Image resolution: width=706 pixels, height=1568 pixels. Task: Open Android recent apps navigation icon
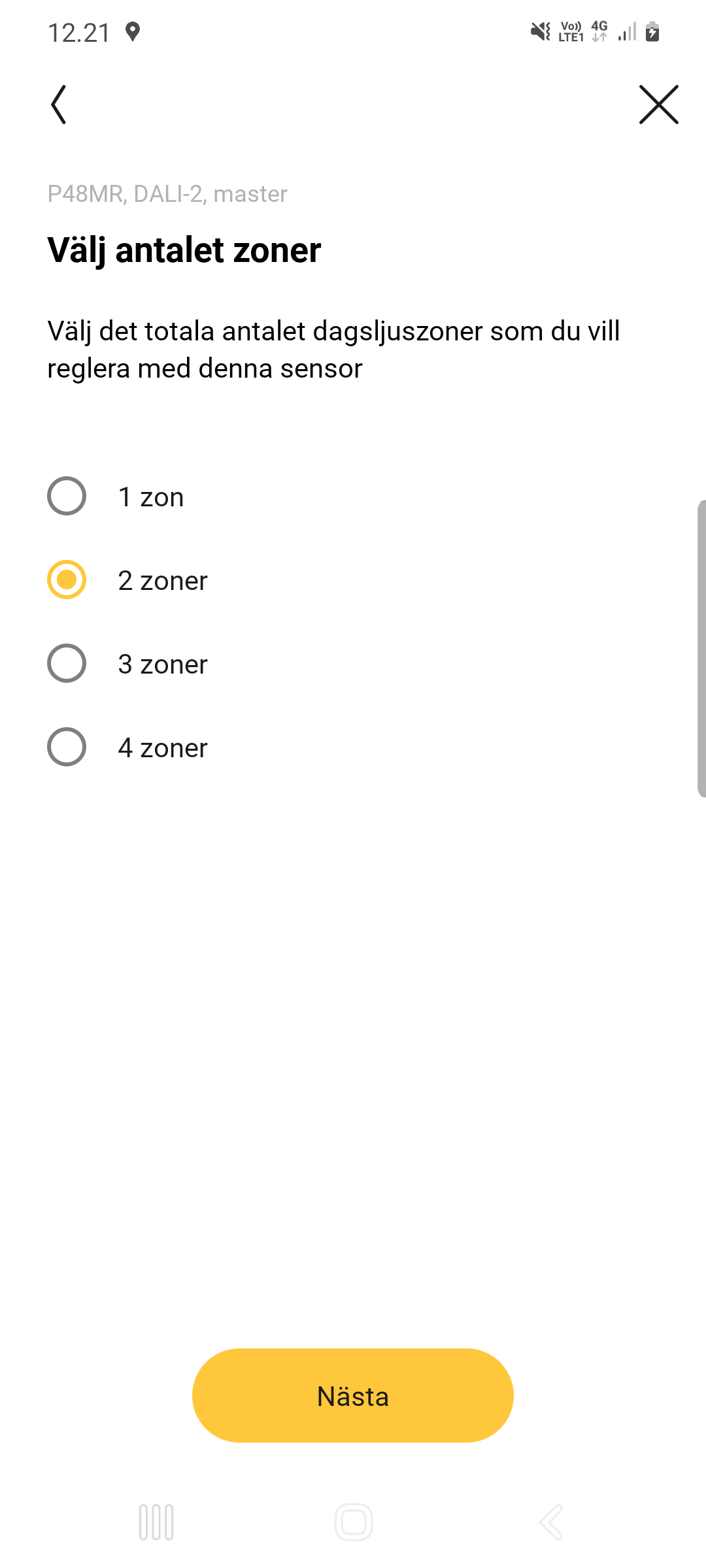point(156,1522)
